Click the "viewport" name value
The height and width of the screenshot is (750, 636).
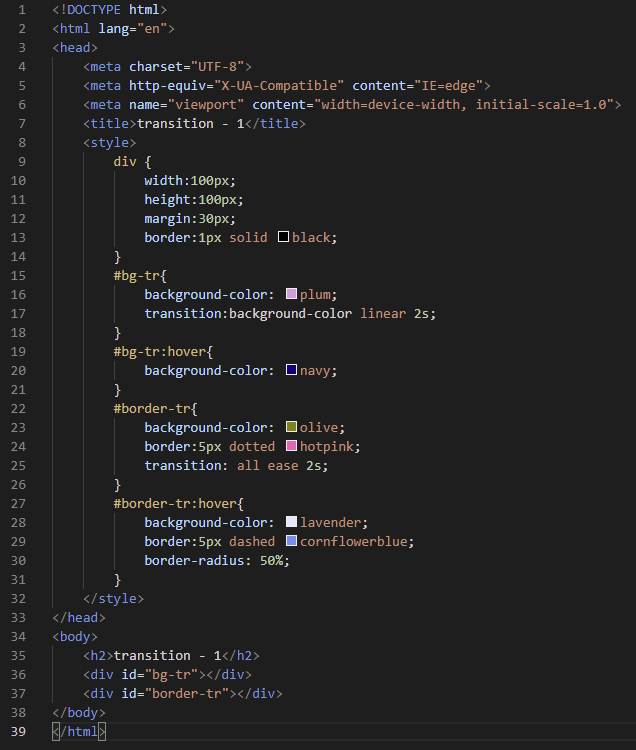tap(206, 105)
